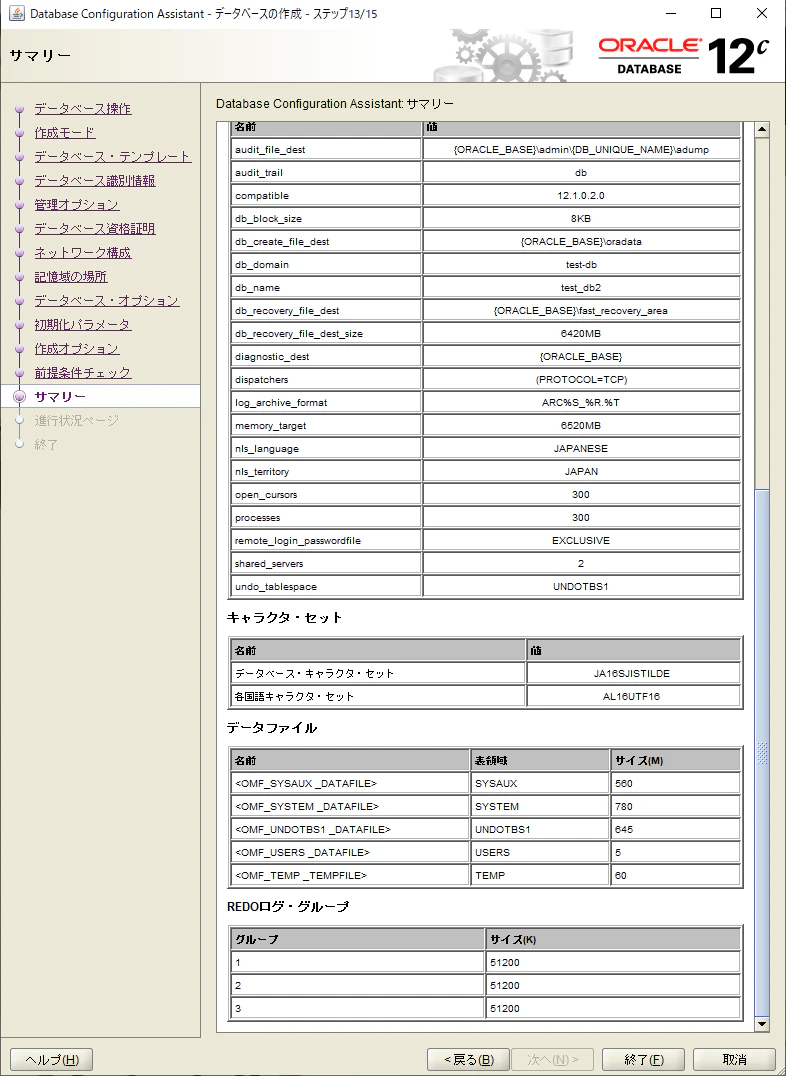Viewport: 786px width, 1076px height.
Task: Click the 戻る(B) back button
Action: coord(468,1060)
